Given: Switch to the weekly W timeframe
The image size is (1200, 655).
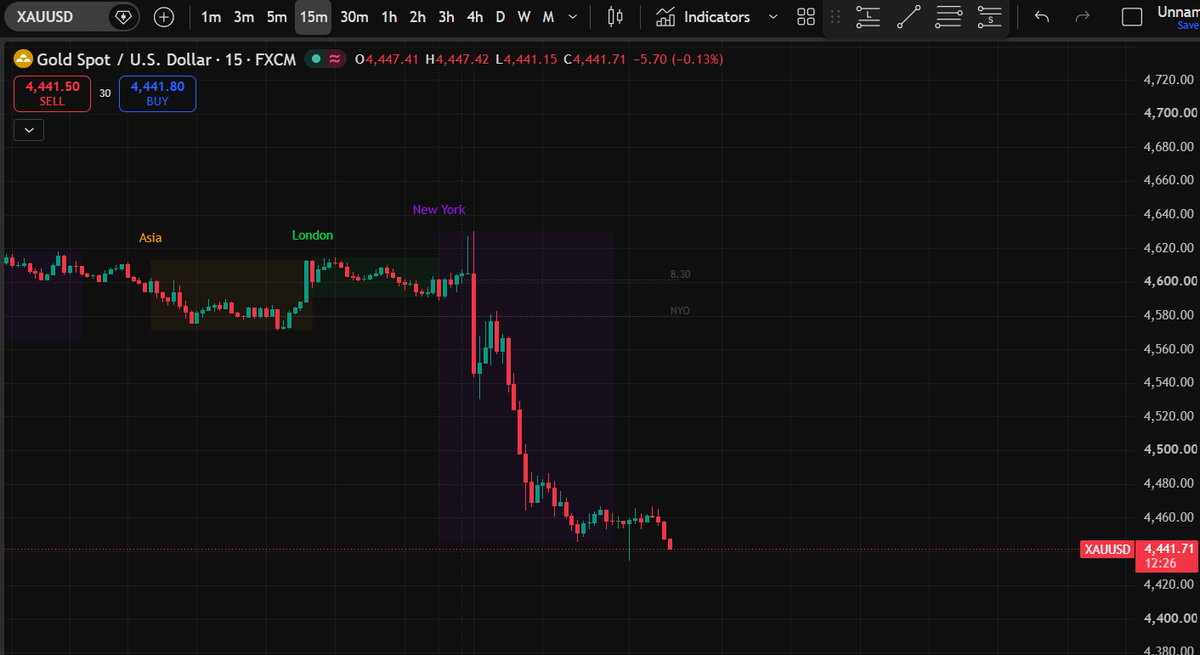Looking at the screenshot, I should pos(523,17).
